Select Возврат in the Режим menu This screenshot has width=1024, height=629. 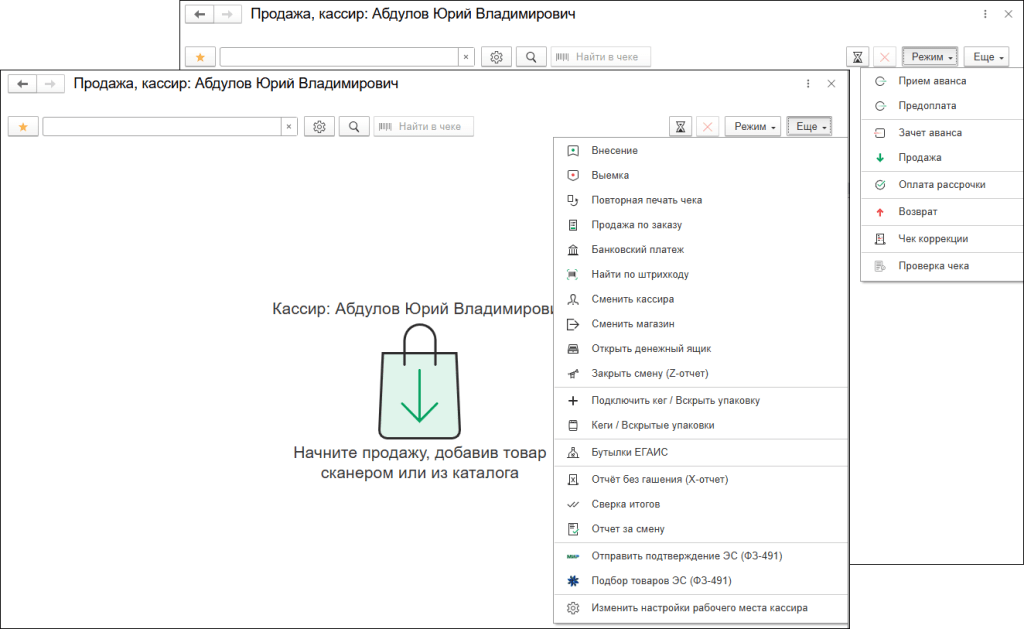[917, 212]
